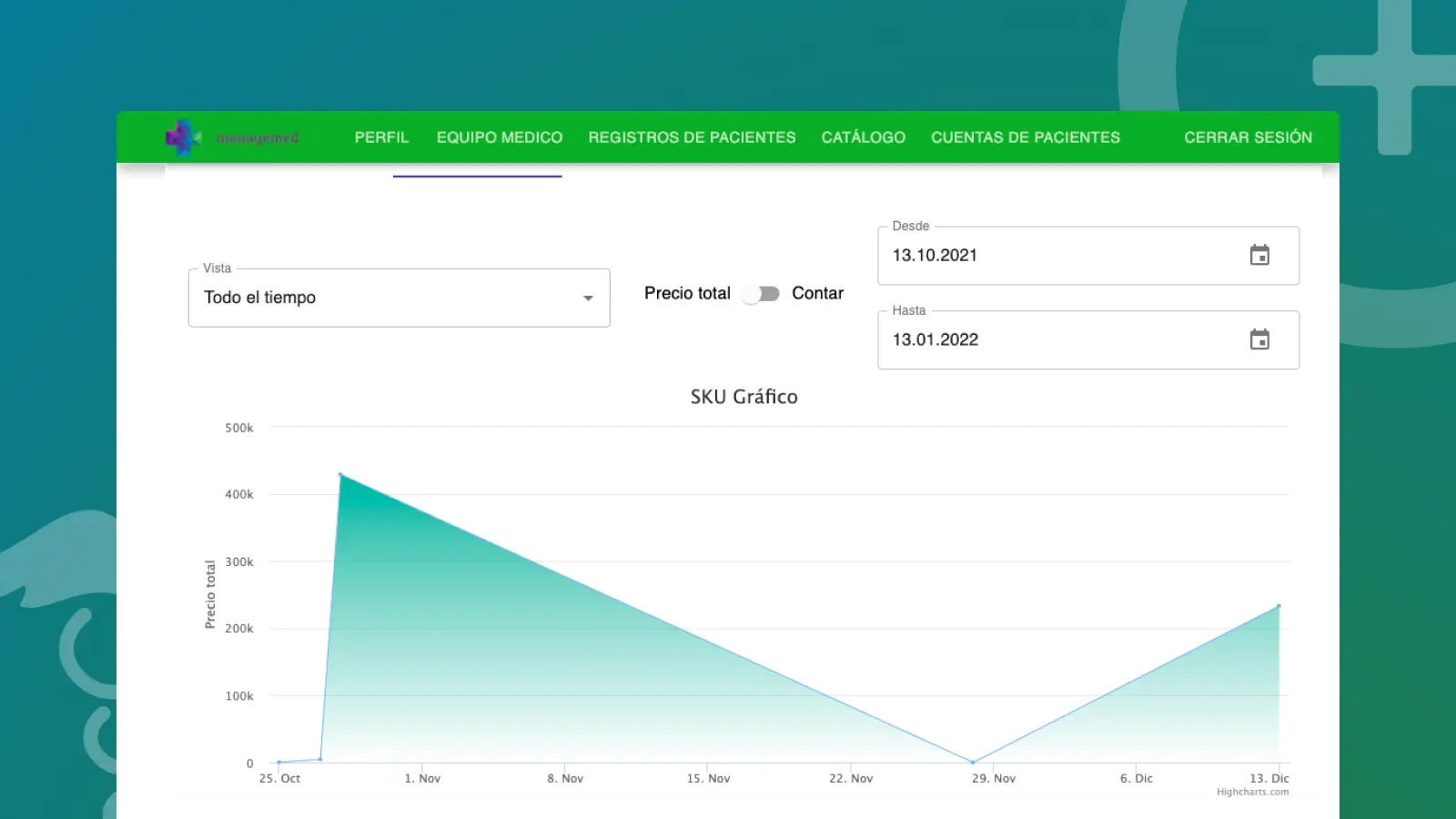Click the 100k axis label

[239, 696]
